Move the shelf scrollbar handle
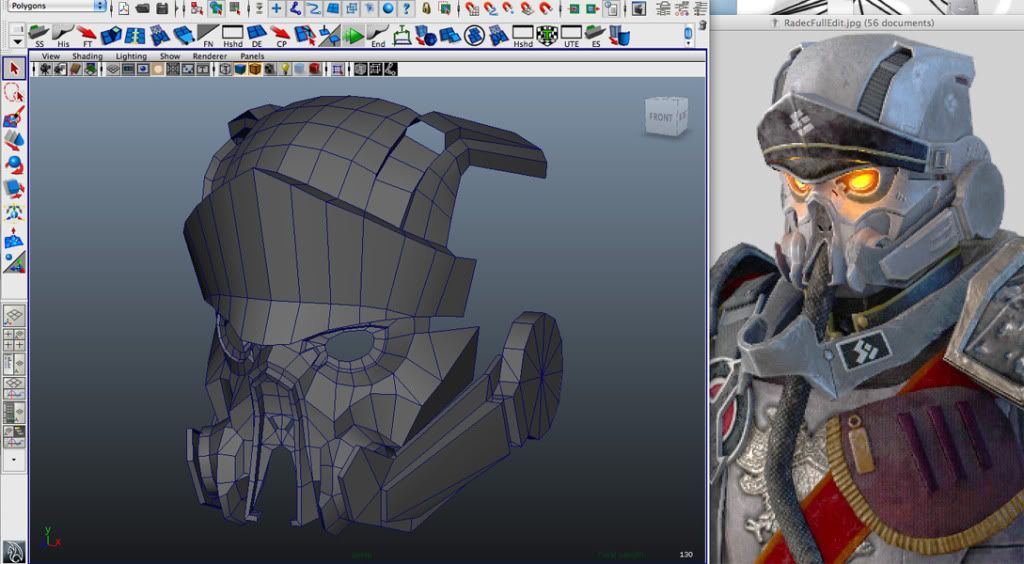Viewport: 1024px width, 564px height. click(x=688, y=33)
